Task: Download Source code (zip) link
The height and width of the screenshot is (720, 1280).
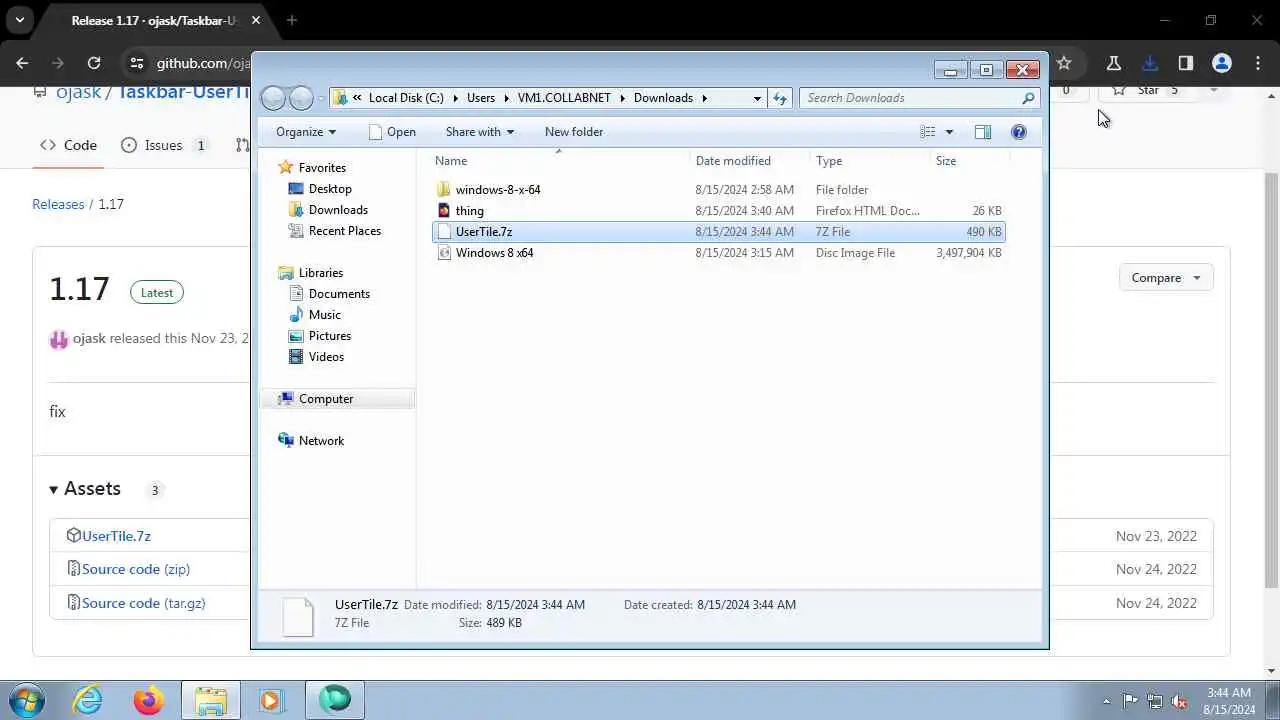Action: (136, 569)
